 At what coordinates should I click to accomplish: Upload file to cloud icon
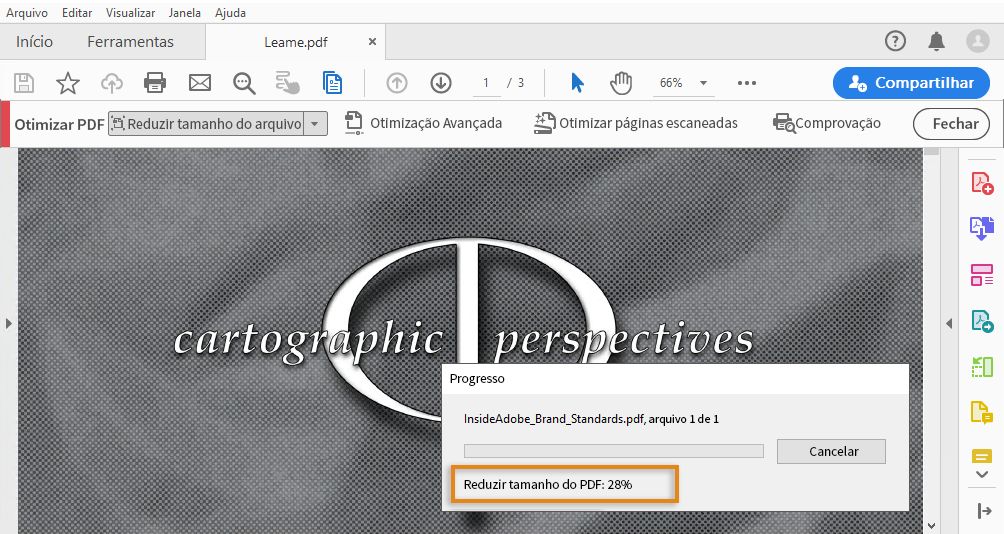pyautogui.click(x=112, y=83)
